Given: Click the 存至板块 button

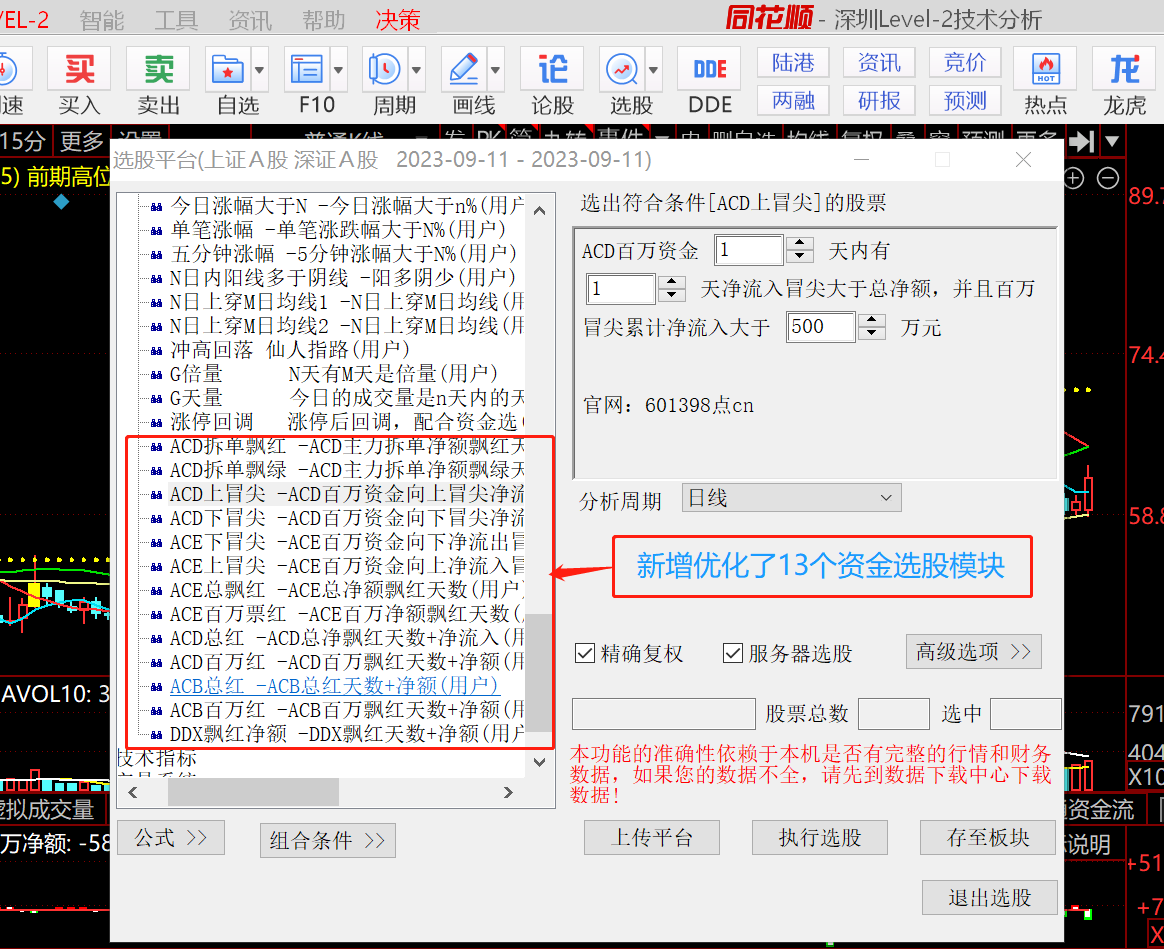Looking at the screenshot, I should tap(987, 838).
